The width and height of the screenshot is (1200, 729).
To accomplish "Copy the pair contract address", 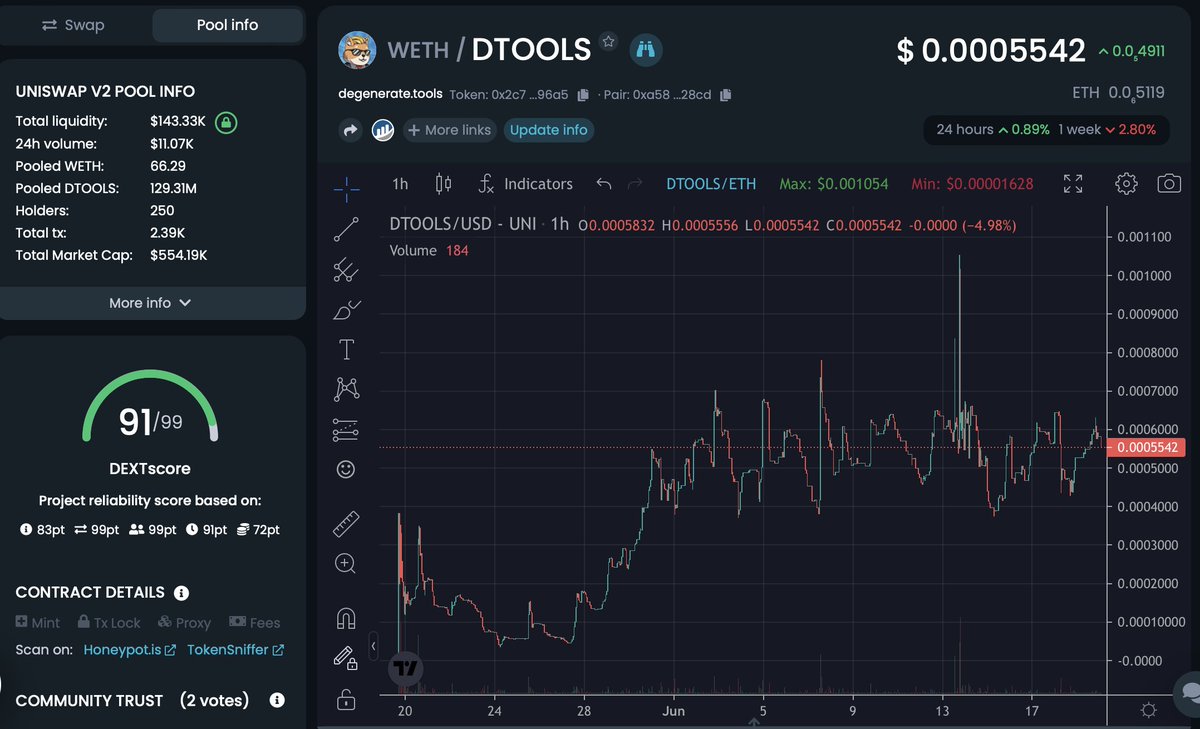I will (726, 95).
